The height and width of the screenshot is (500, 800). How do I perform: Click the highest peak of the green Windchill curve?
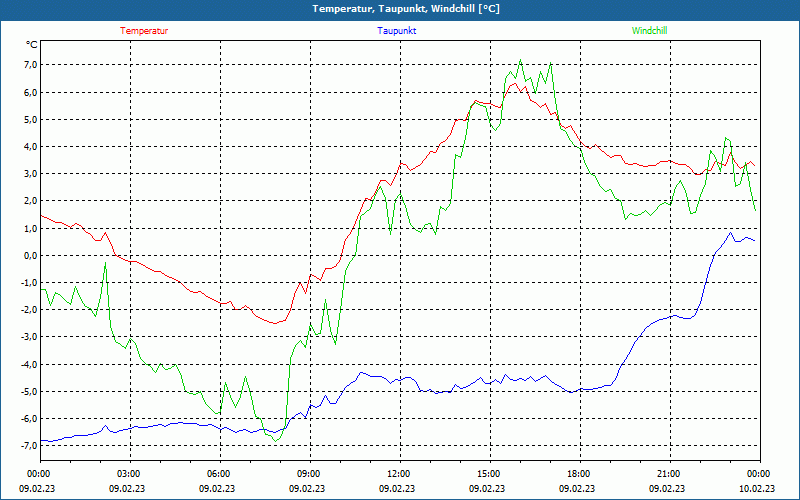[520, 60]
